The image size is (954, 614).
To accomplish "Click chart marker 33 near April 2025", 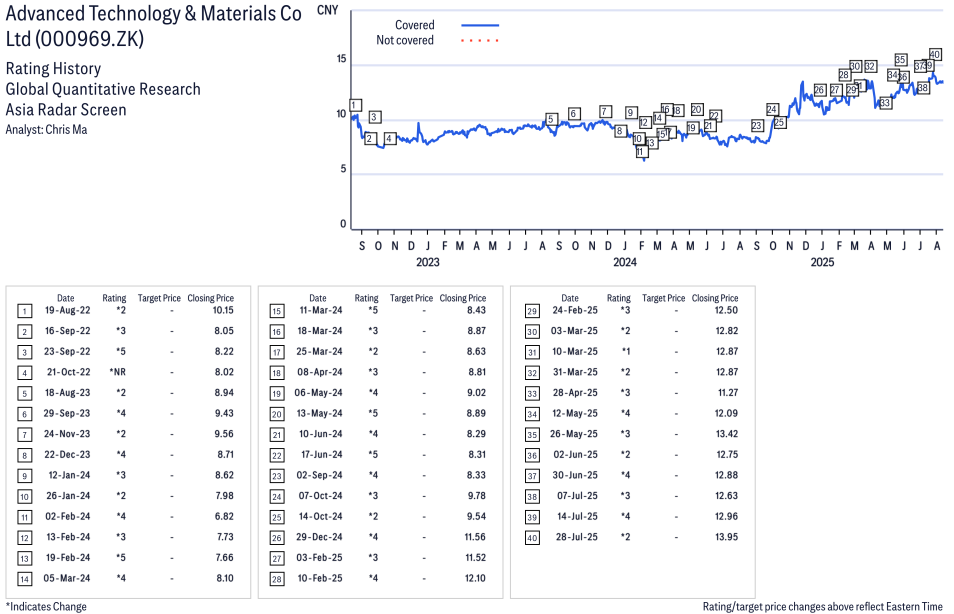I will coord(885,103).
